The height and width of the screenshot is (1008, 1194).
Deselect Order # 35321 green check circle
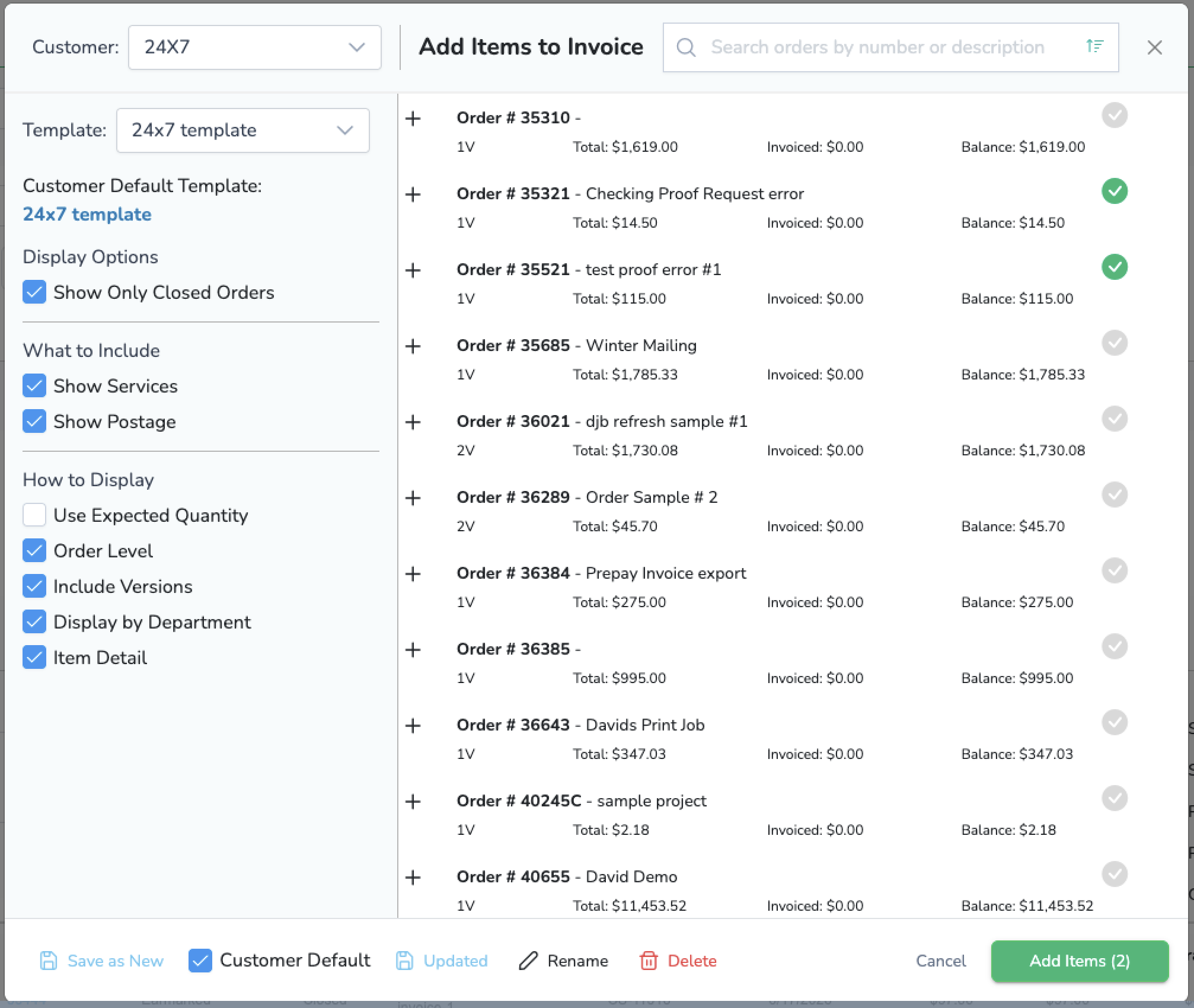click(x=1115, y=191)
